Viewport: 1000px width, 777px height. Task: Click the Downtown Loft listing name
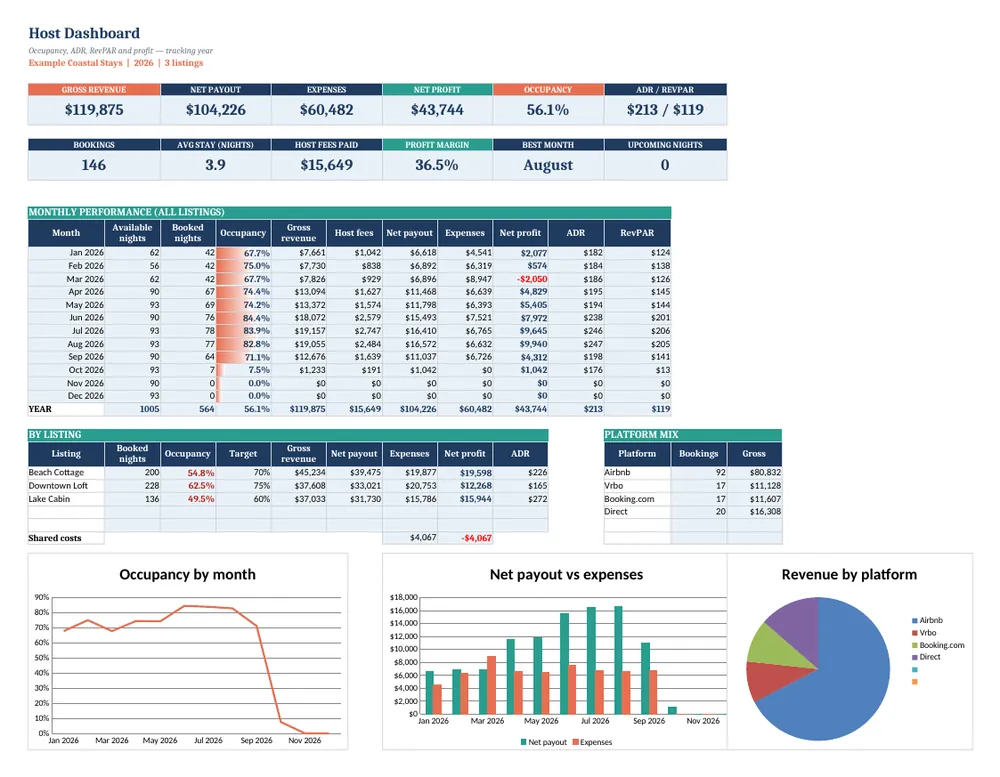(x=58, y=485)
